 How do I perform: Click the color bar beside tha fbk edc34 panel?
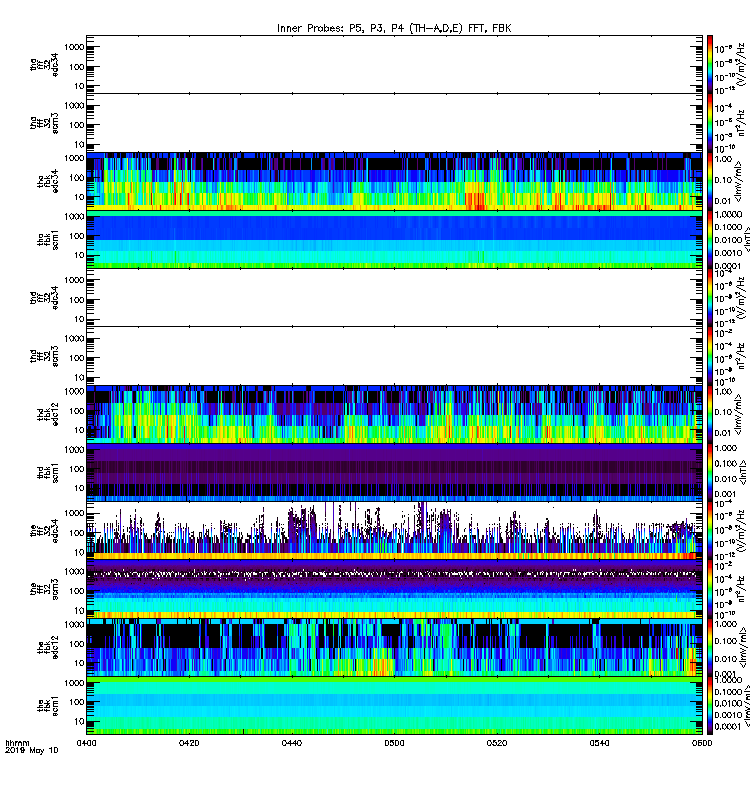click(710, 181)
